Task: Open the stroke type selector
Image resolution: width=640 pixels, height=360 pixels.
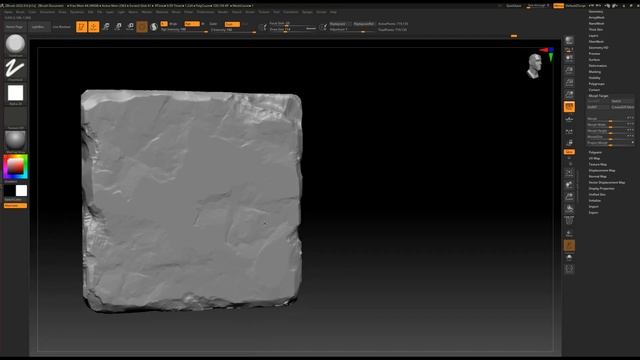Action: [x=16, y=69]
